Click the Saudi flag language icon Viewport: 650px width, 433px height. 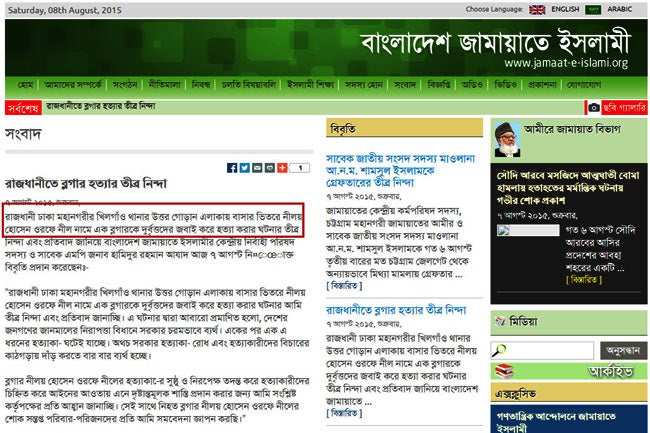tap(593, 10)
